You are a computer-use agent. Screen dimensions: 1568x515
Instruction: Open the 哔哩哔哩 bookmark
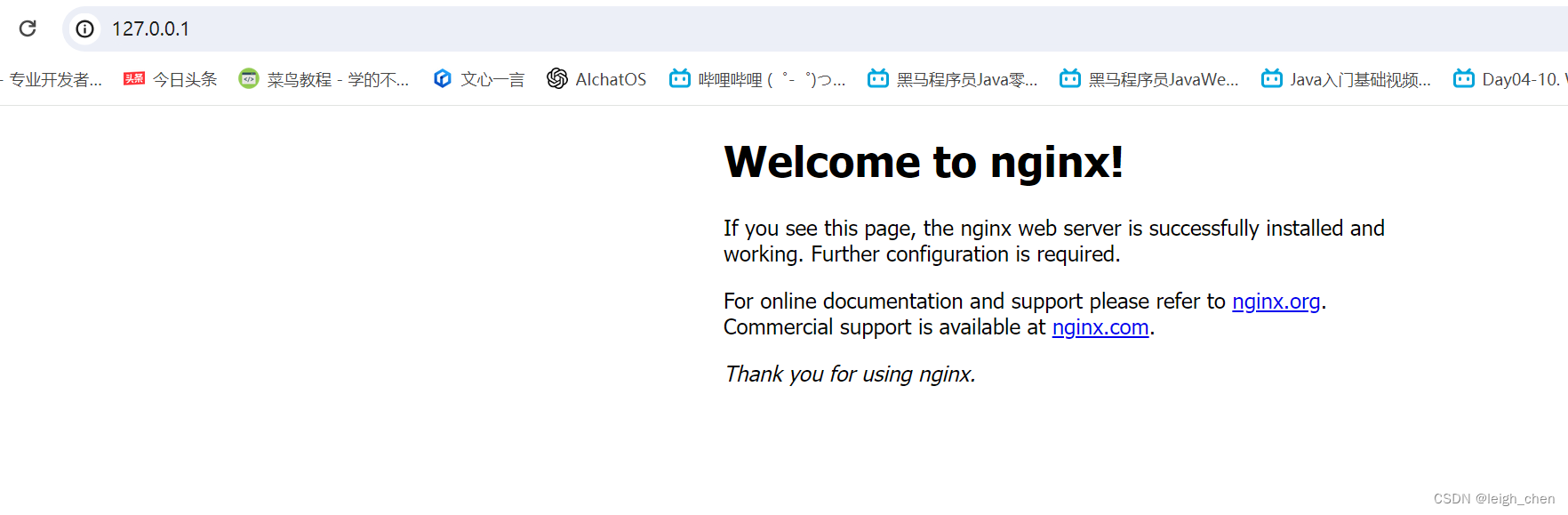coord(757,79)
